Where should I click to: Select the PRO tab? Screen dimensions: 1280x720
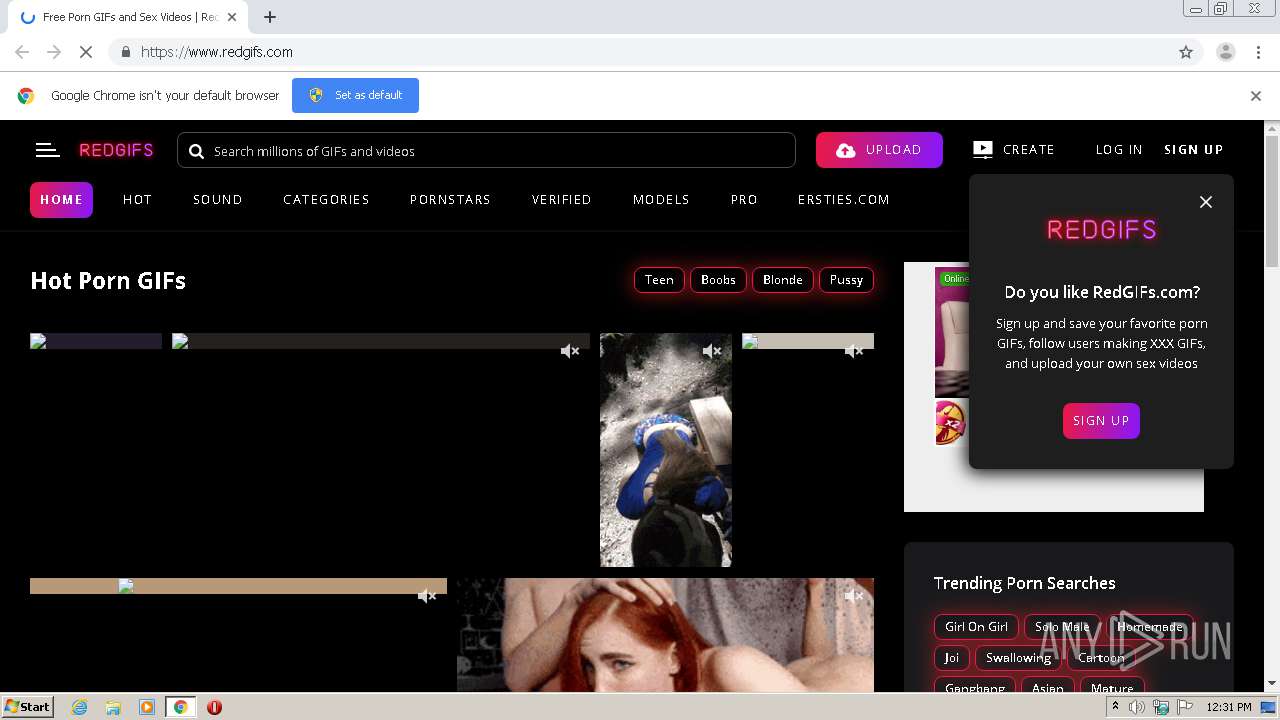[x=744, y=200]
